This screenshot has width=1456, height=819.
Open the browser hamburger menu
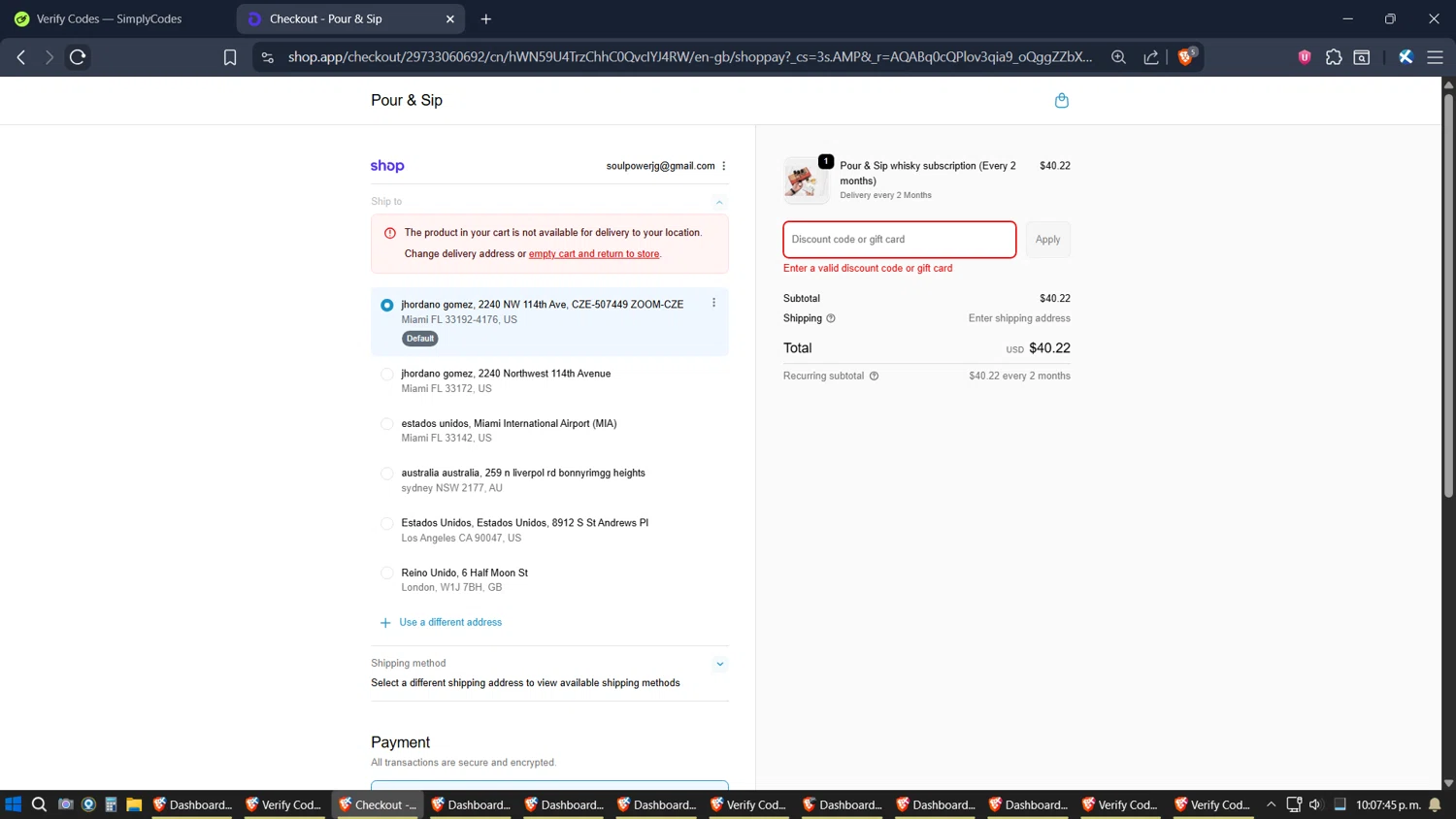(x=1435, y=57)
